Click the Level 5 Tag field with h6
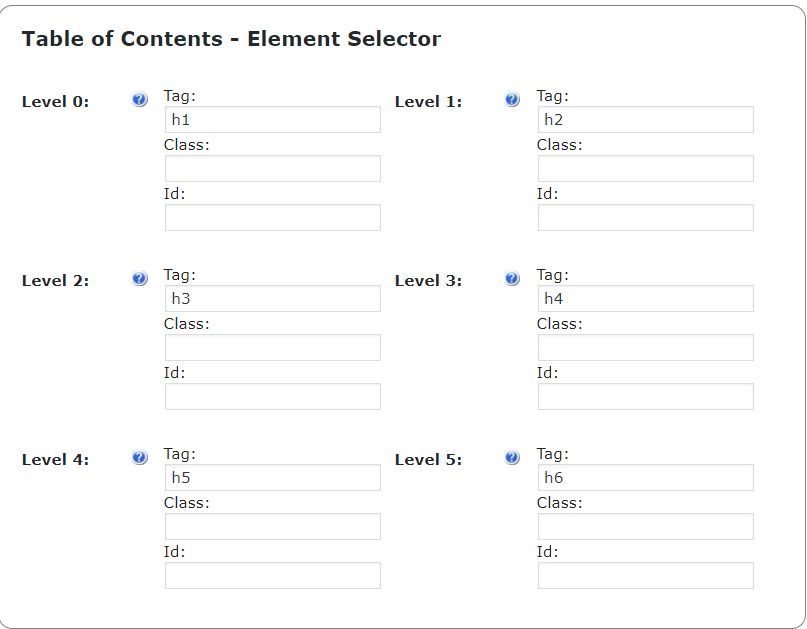This screenshot has height=629, width=807. (x=645, y=478)
